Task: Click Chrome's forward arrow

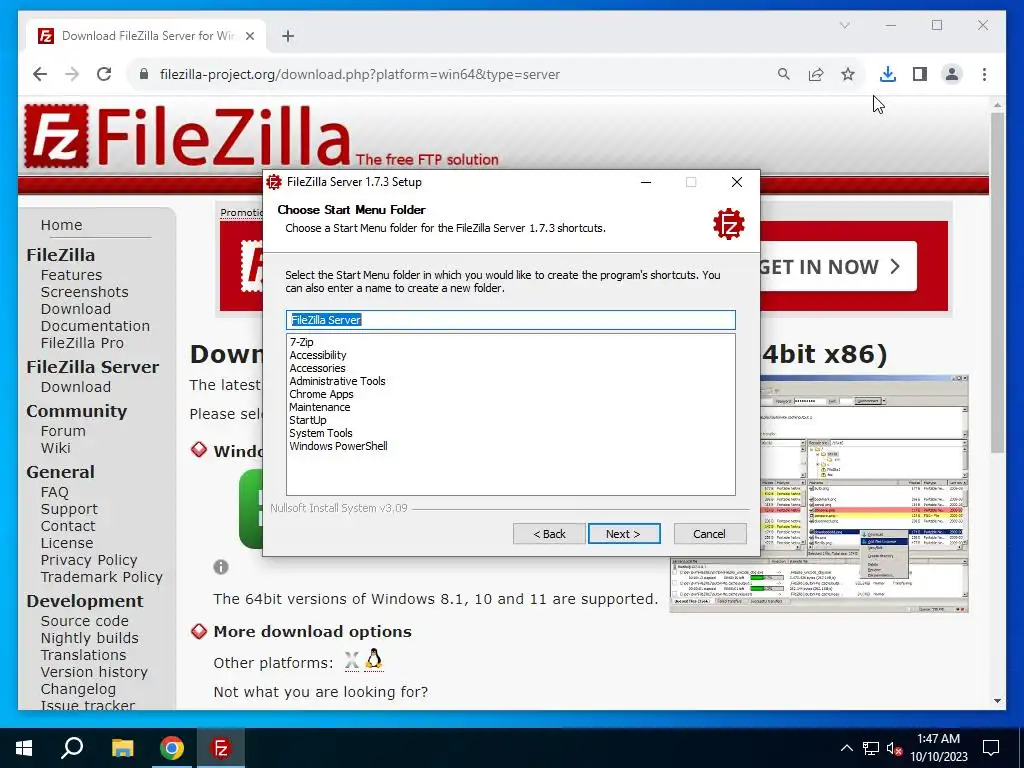Action: coord(72,74)
